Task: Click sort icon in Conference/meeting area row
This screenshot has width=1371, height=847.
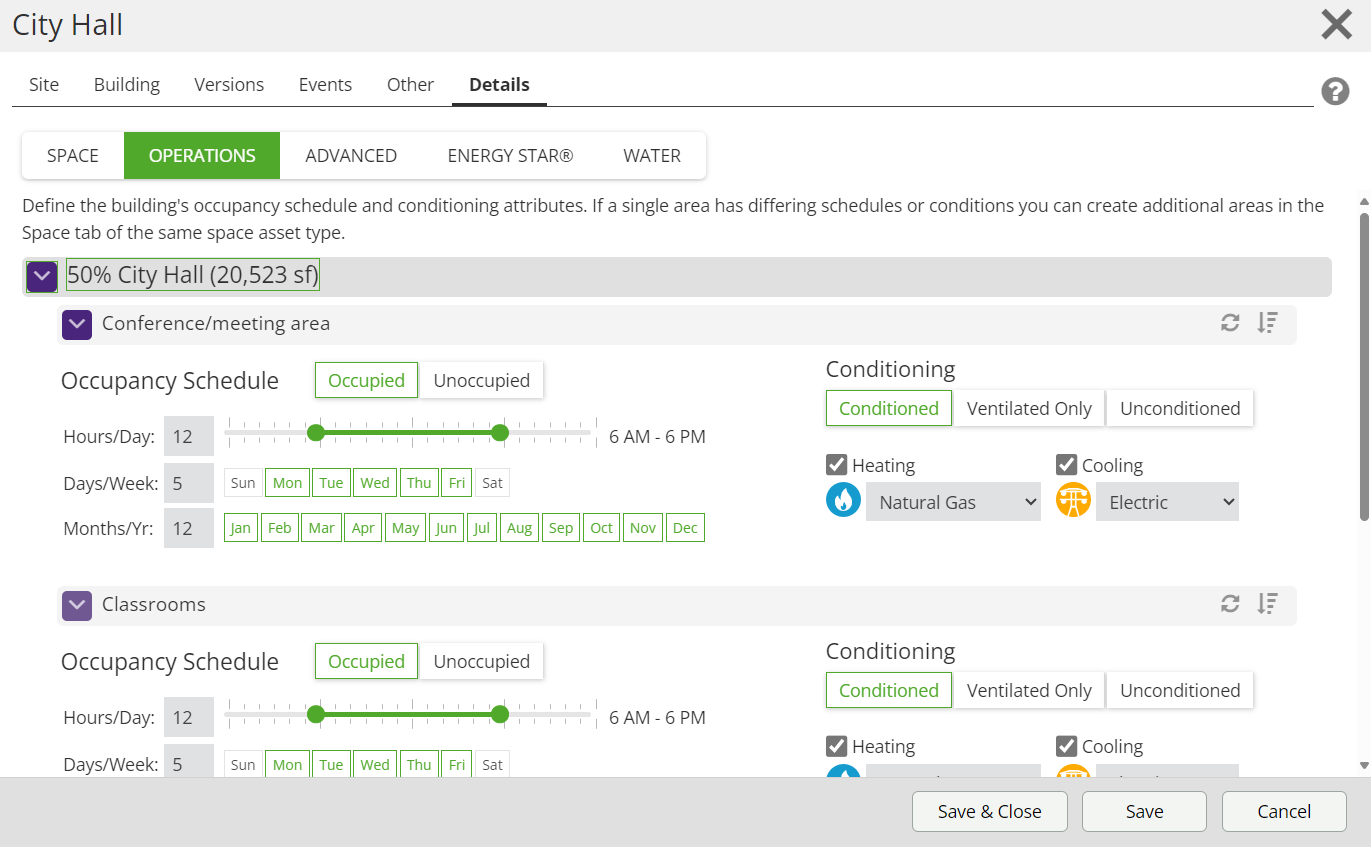Action: [x=1267, y=323]
